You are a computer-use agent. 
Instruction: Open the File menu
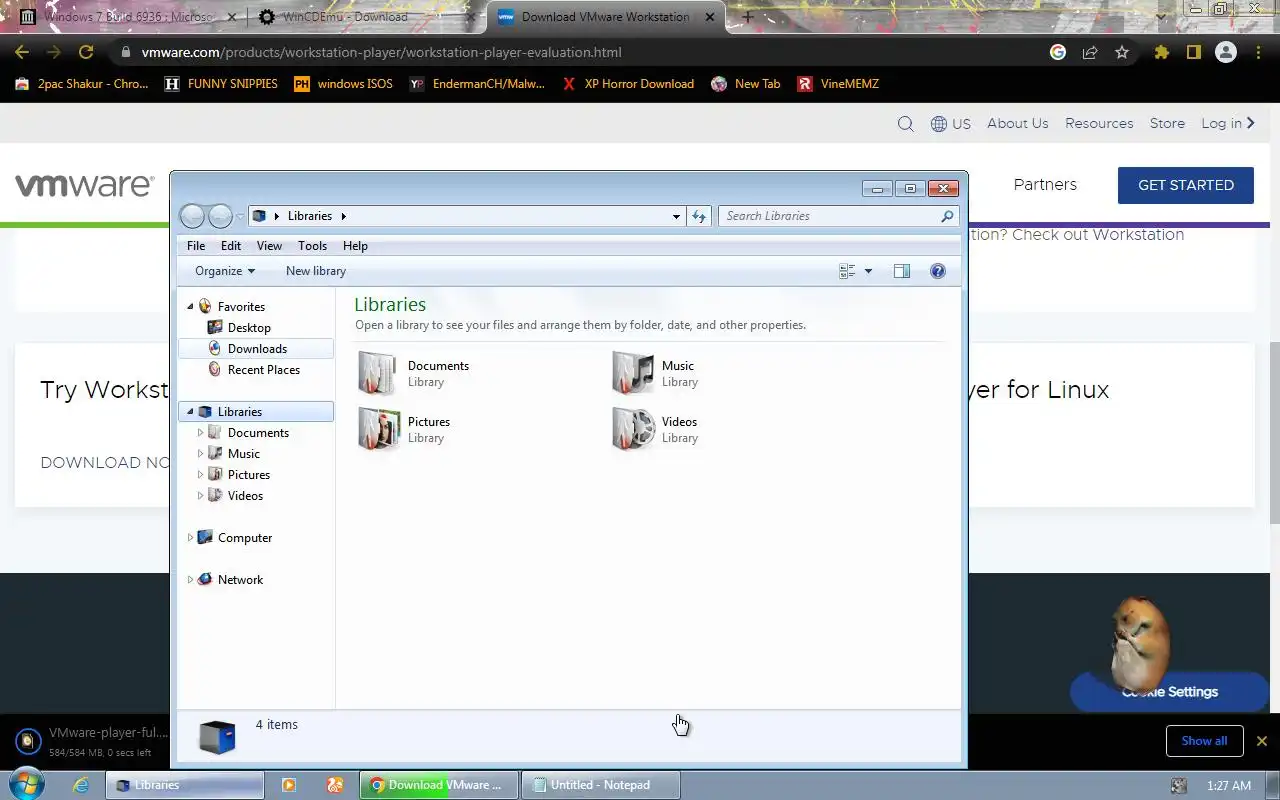click(196, 246)
